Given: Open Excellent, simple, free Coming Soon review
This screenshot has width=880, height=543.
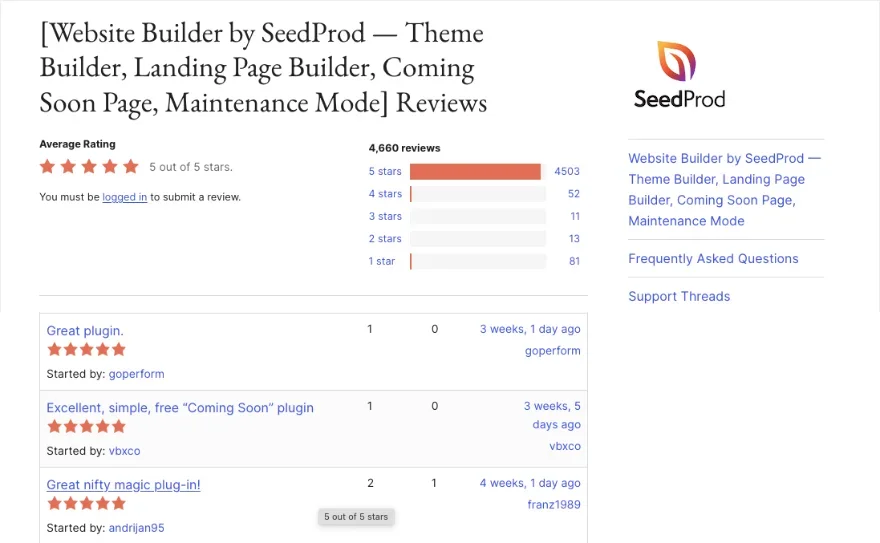Looking at the screenshot, I should [180, 407].
